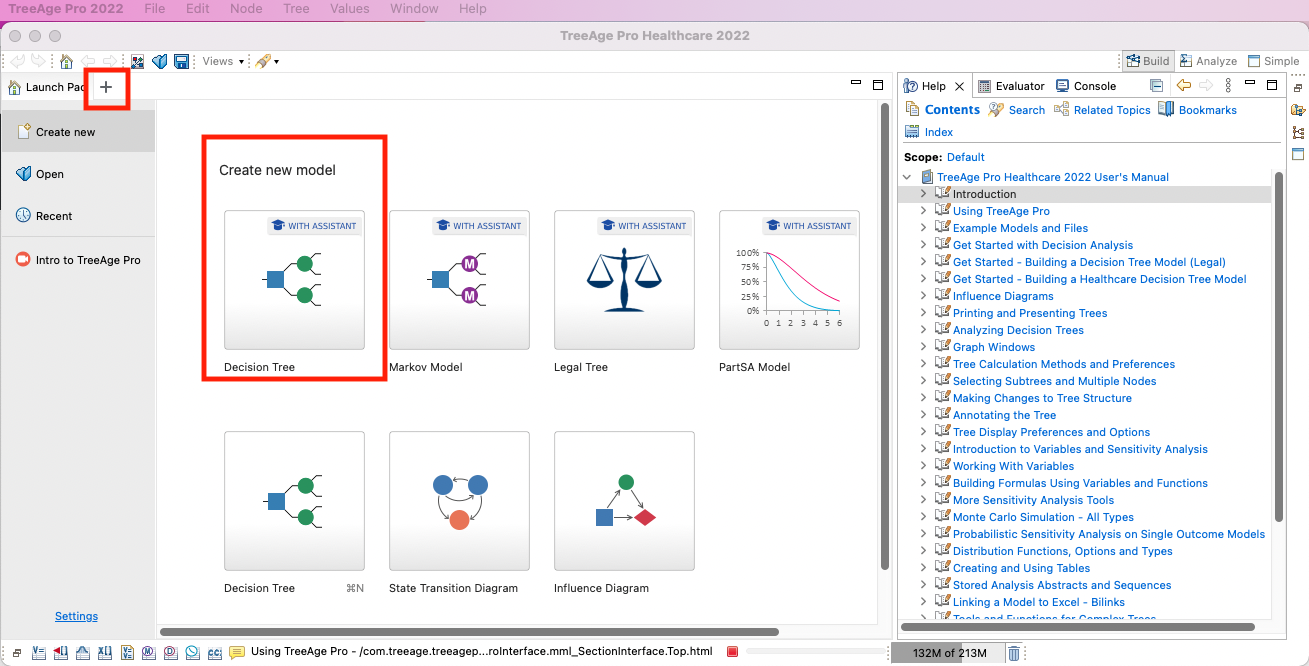Expand the Annotating the Tree topic

pos(923,415)
